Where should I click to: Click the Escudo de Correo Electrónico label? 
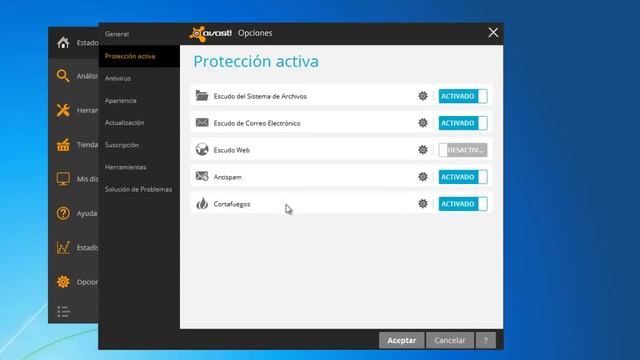[257, 123]
